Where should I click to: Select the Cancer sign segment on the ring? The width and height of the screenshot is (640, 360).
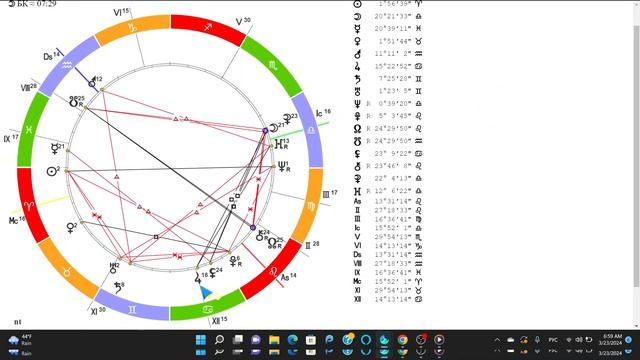[207, 309]
